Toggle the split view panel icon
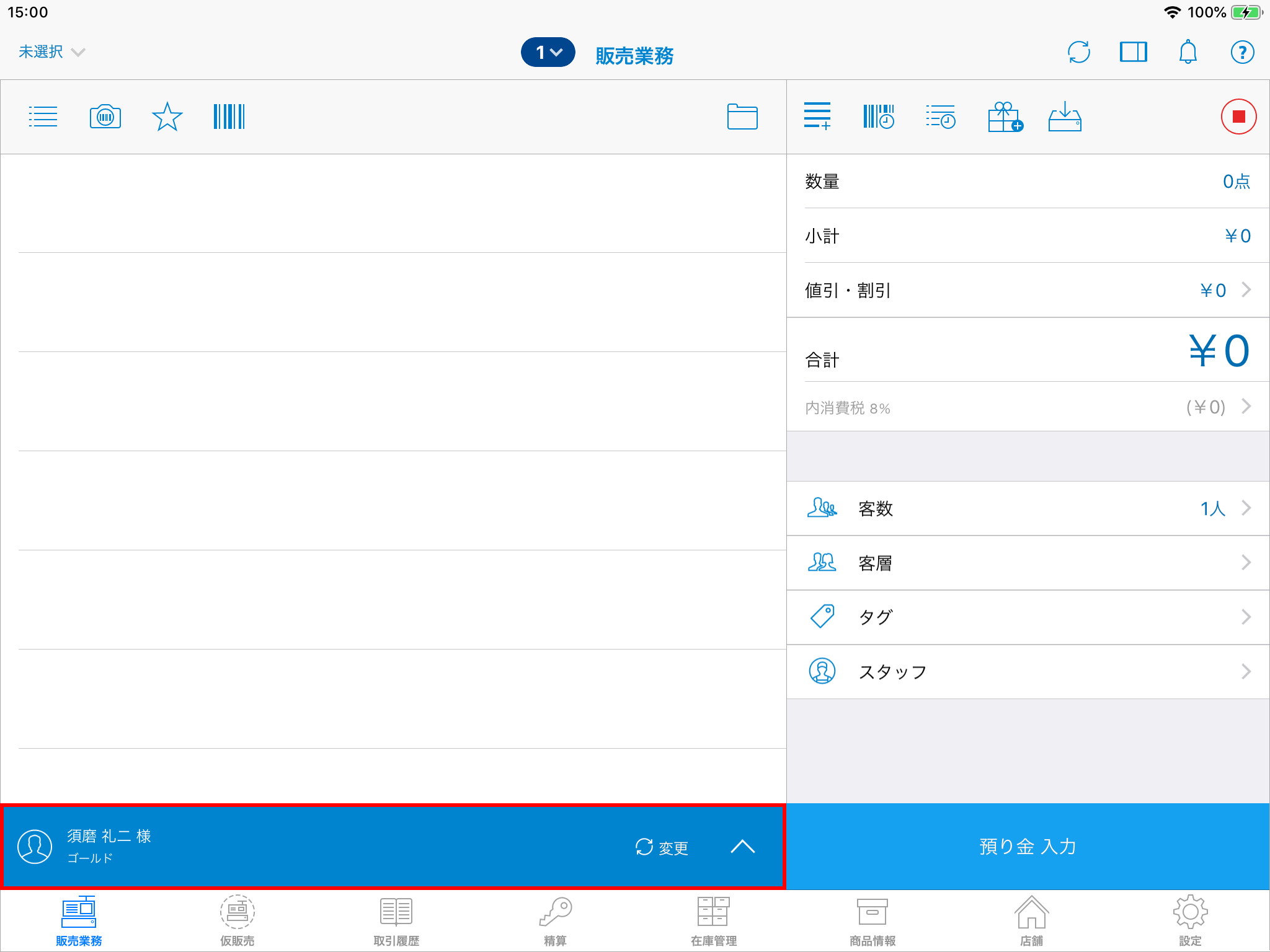Viewport: 1270px width, 952px height. pos(1133,52)
